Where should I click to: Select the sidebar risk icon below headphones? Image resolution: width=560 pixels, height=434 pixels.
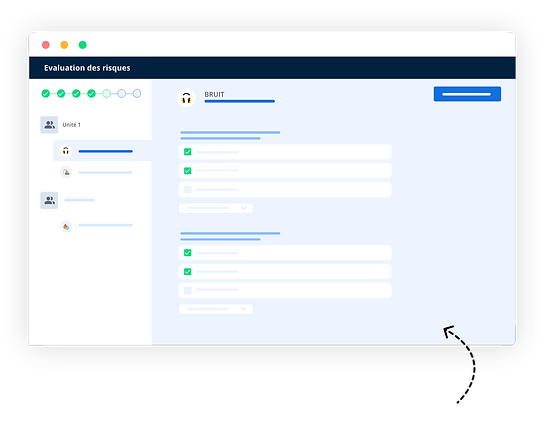tap(66, 172)
